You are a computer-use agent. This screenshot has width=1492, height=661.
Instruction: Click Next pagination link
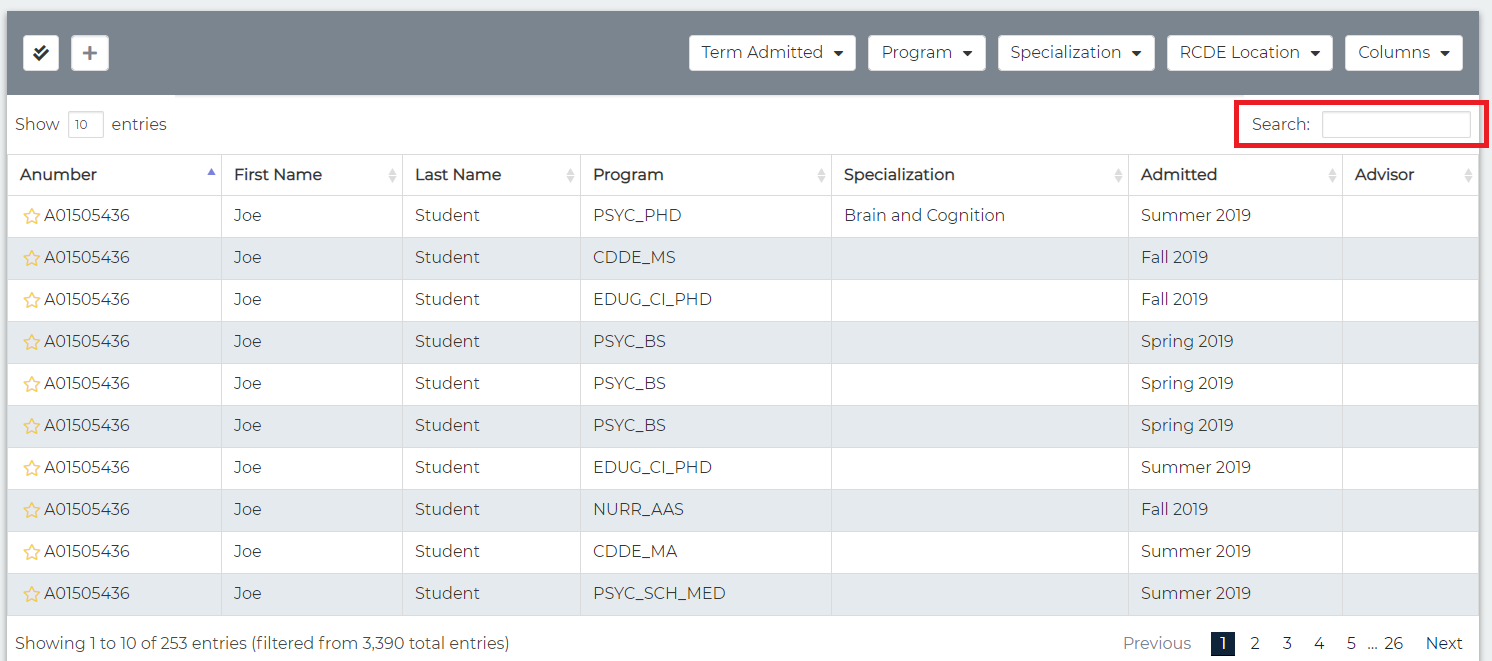pos(1444,643)
